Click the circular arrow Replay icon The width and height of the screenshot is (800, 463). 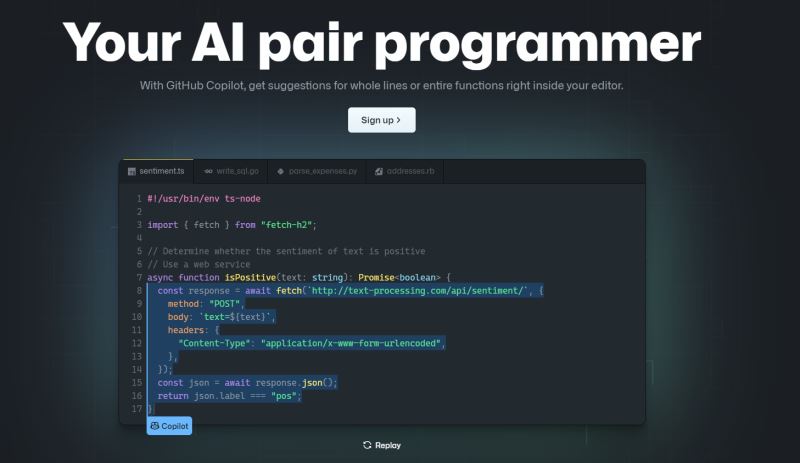pyautogui.click(x=367, y=445)
